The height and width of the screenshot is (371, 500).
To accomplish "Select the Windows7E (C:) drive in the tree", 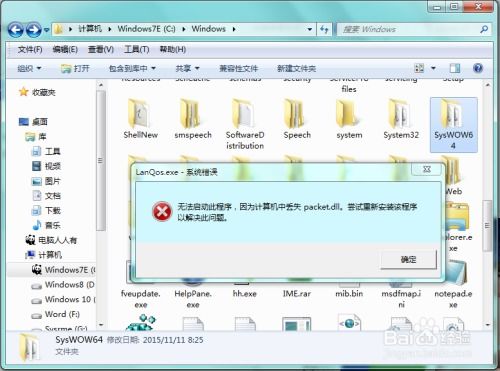I will (x=63, y=270).
